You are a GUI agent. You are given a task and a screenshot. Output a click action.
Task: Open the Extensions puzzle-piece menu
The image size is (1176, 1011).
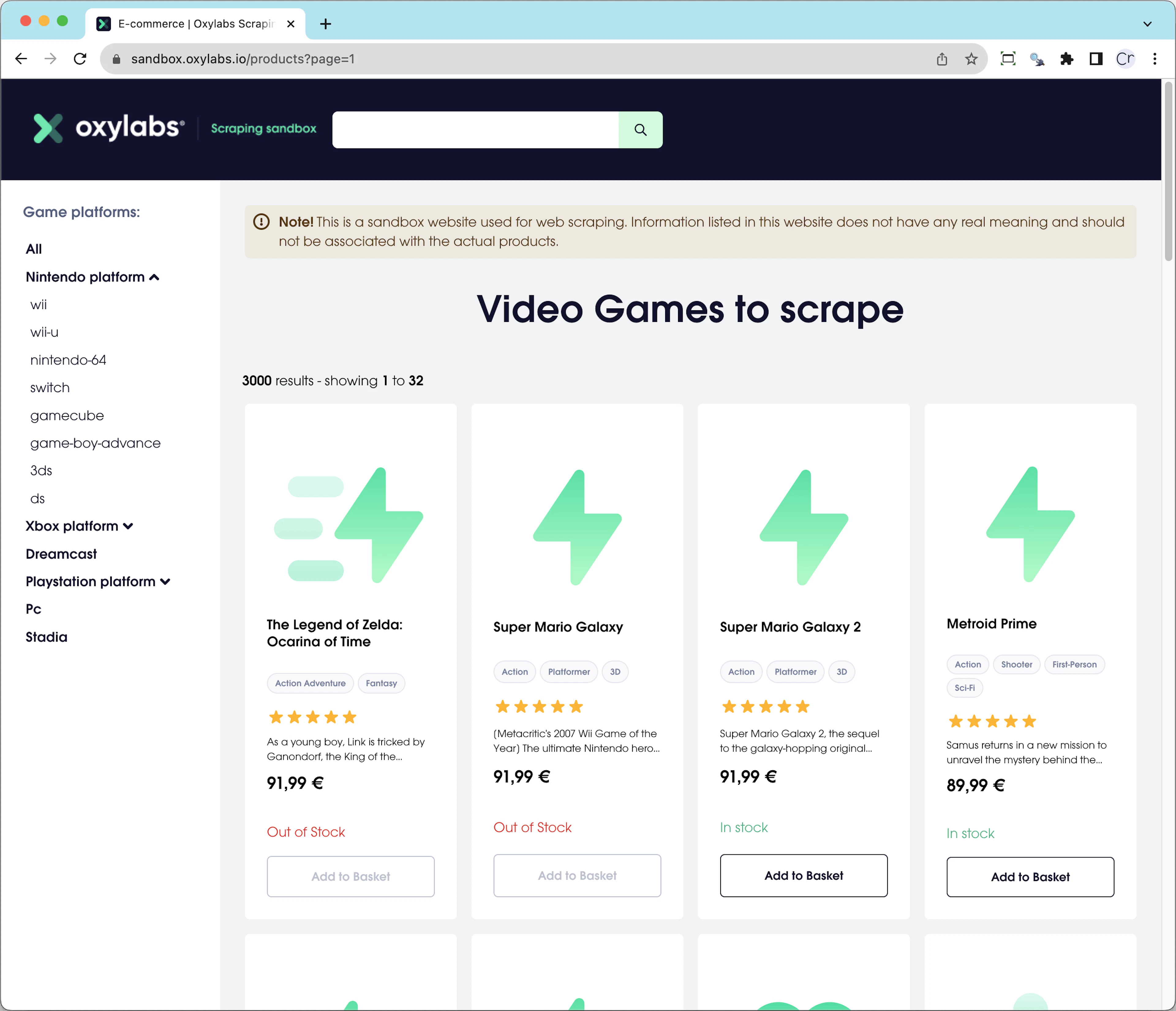pyautogui.click(x=1067, y=59)
